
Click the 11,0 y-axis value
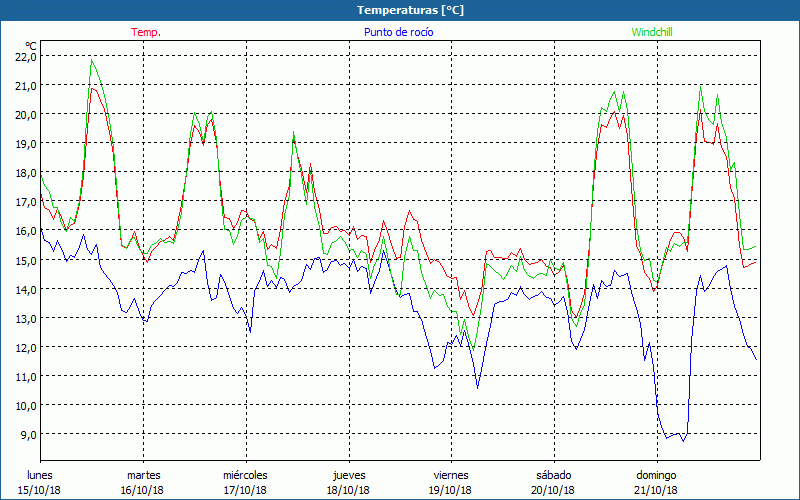pyautogui.click(x=26, y=377)
